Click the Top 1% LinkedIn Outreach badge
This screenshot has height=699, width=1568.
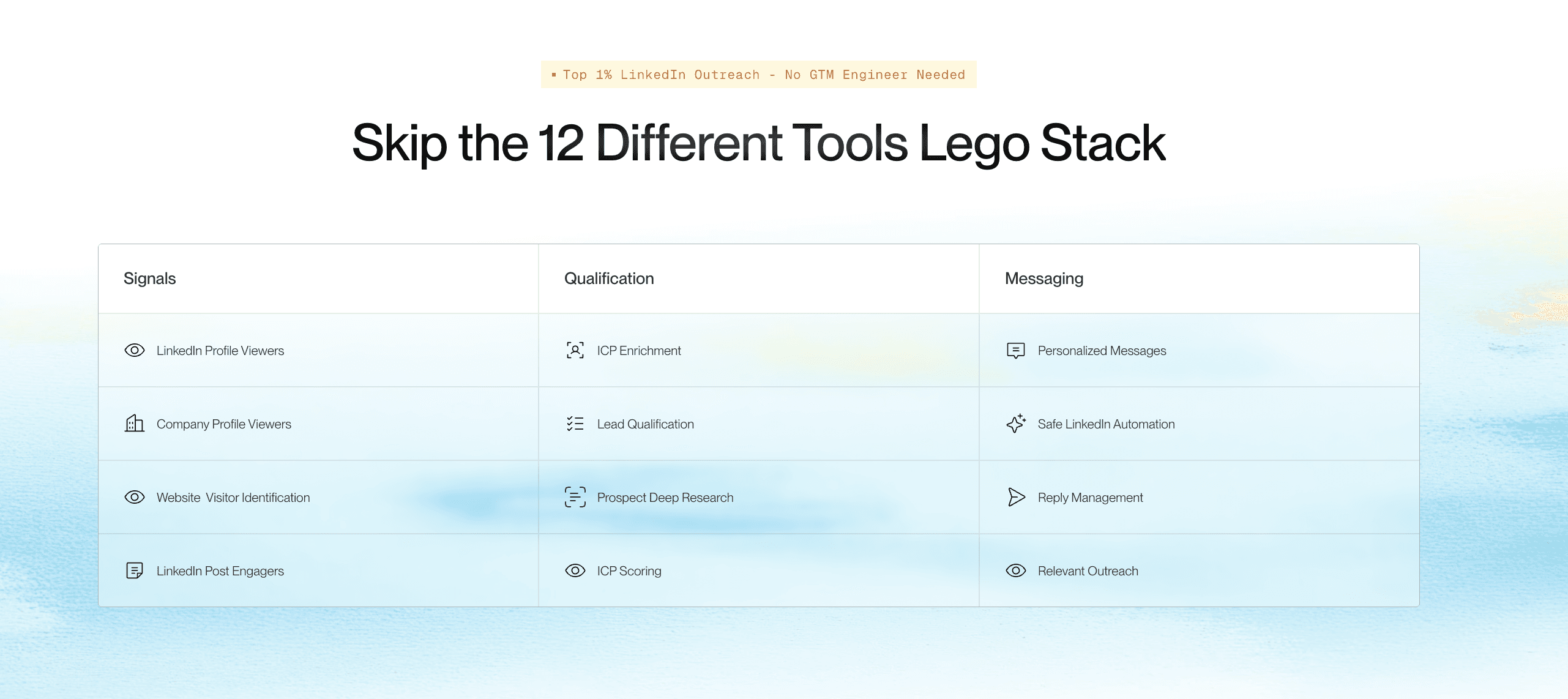point(759,75)
